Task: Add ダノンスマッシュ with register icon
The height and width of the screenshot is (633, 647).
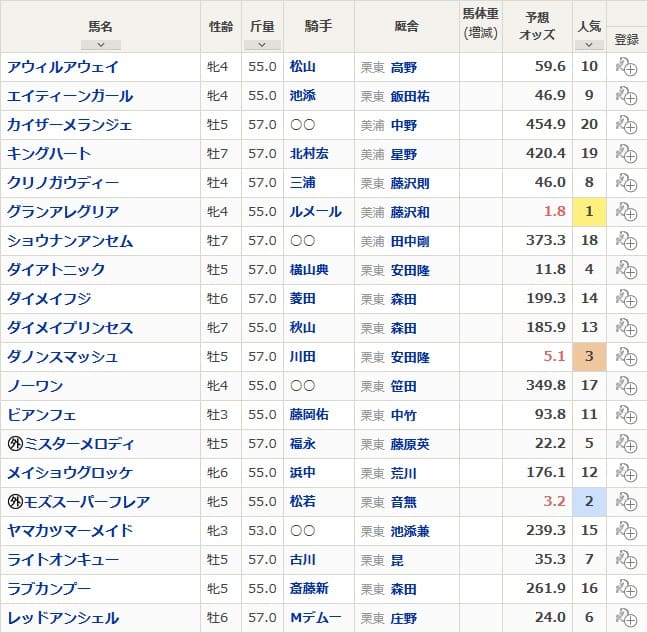Action: [x=626, y=357]
